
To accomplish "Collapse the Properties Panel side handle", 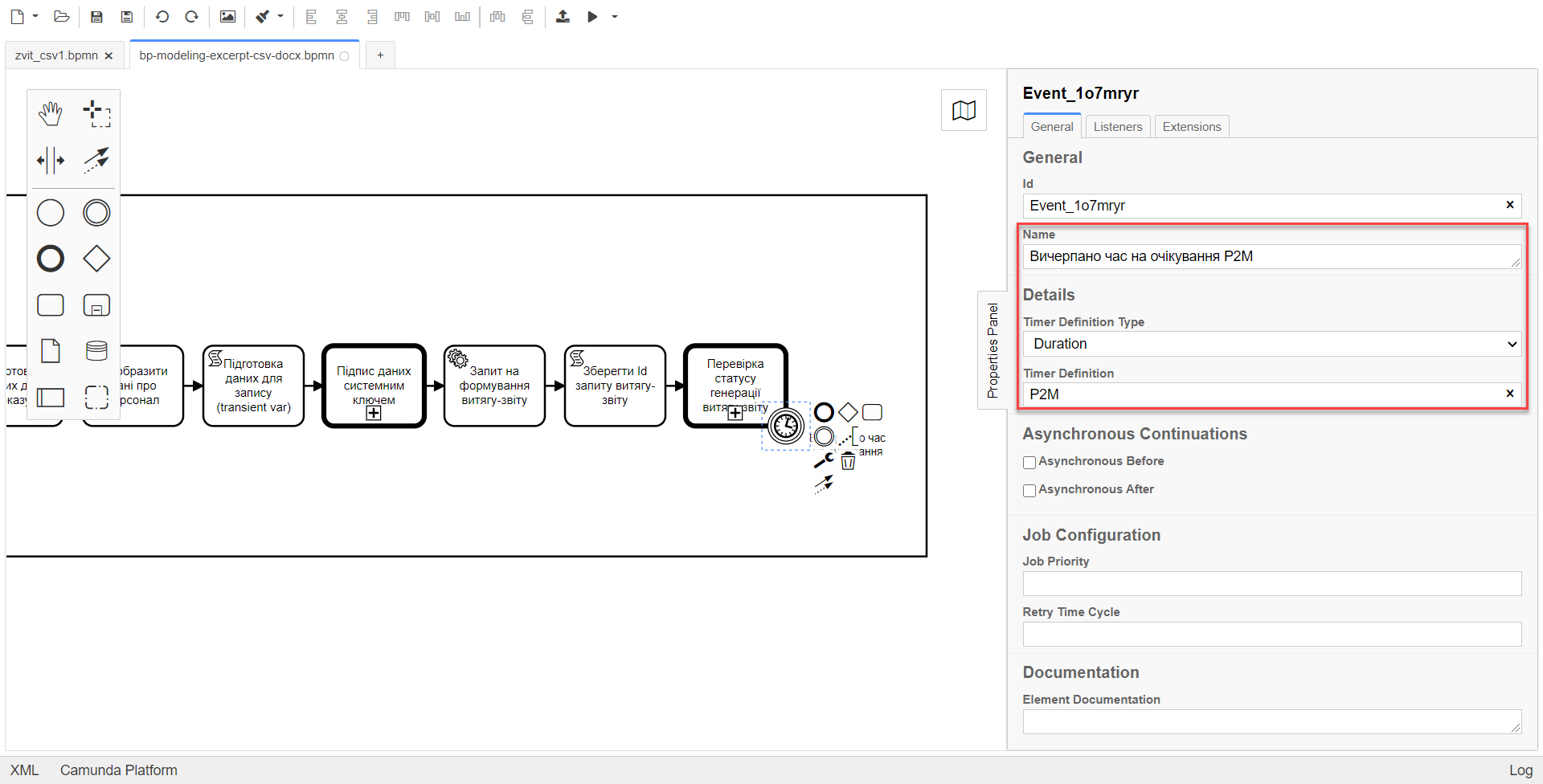I will point(993,350).
